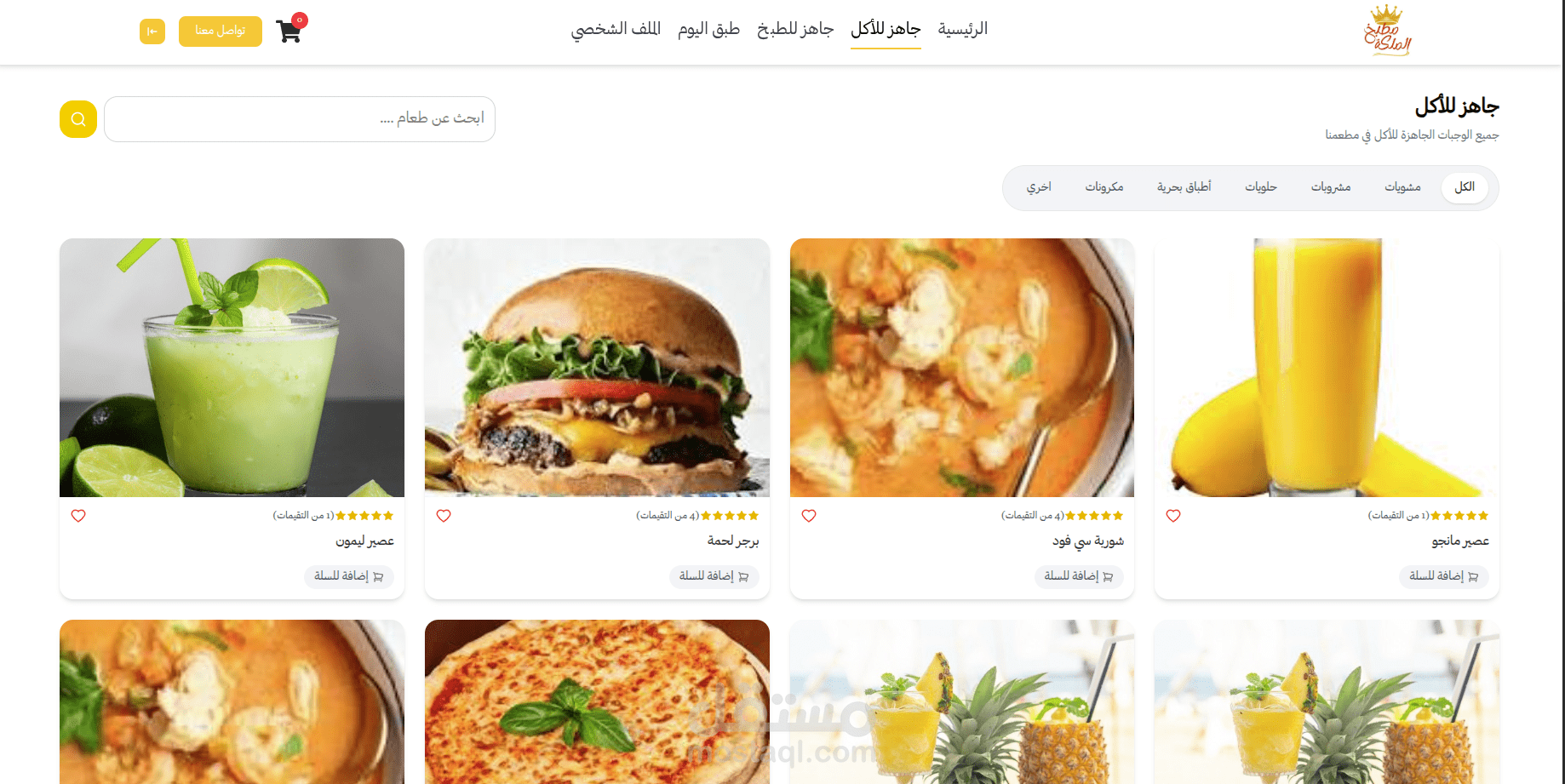Add برجر لحمة to the cart
Image resolution: width=1565 pixels, height=784 pixels.
(x=714, y=576)
